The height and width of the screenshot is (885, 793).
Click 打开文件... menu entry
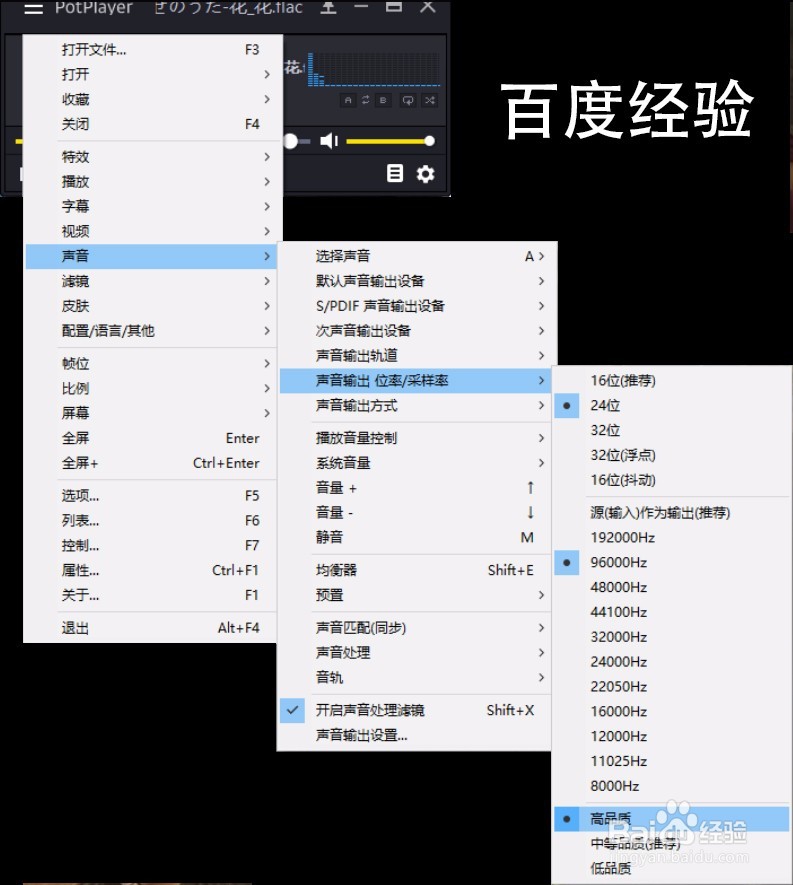click(151, 50)
